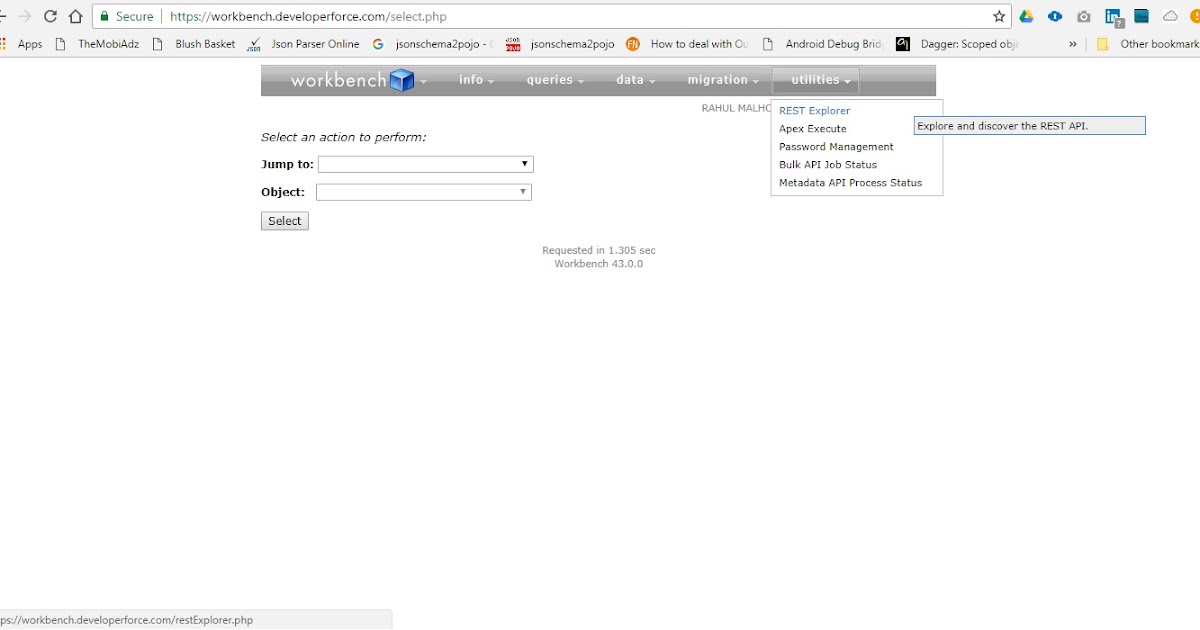The width and height of the screenshot is (1200, 630).
Task: Open the migration menu
Action: point(720,79)
